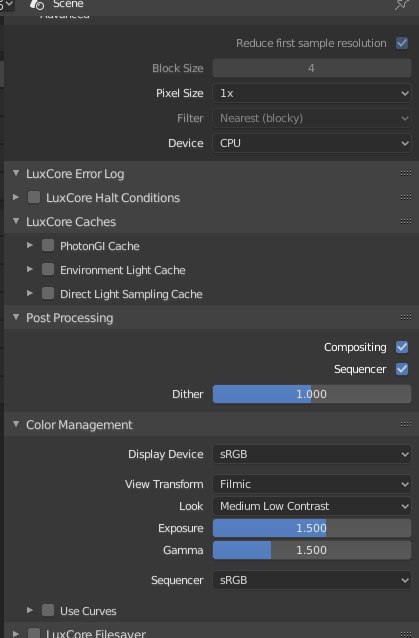The image size is (419, 638).
Task: Open the View Transform dropdown set to Filmic
Action: (312, 484)
